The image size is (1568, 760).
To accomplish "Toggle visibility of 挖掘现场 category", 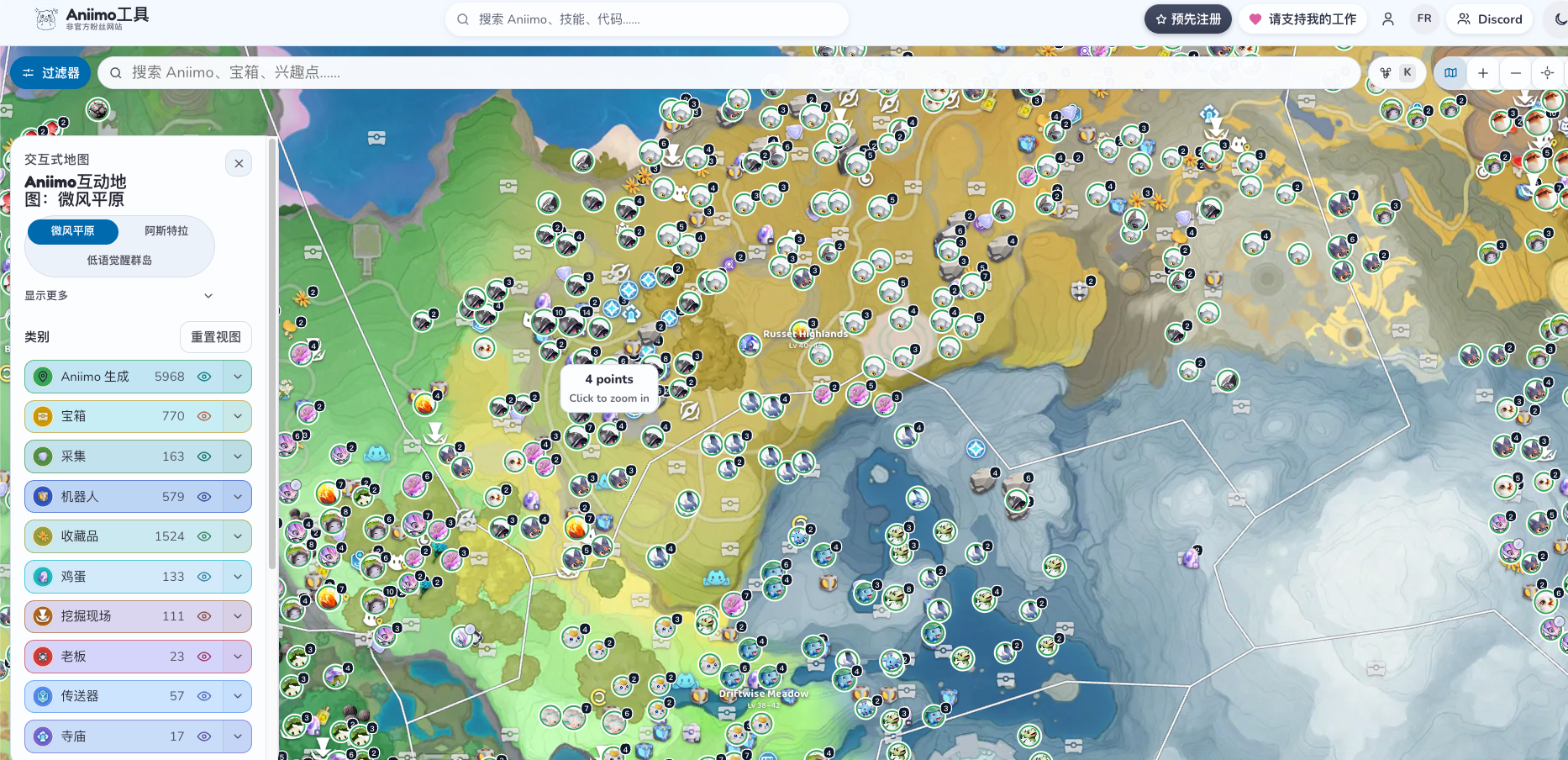I will click(x=204, y=616).
